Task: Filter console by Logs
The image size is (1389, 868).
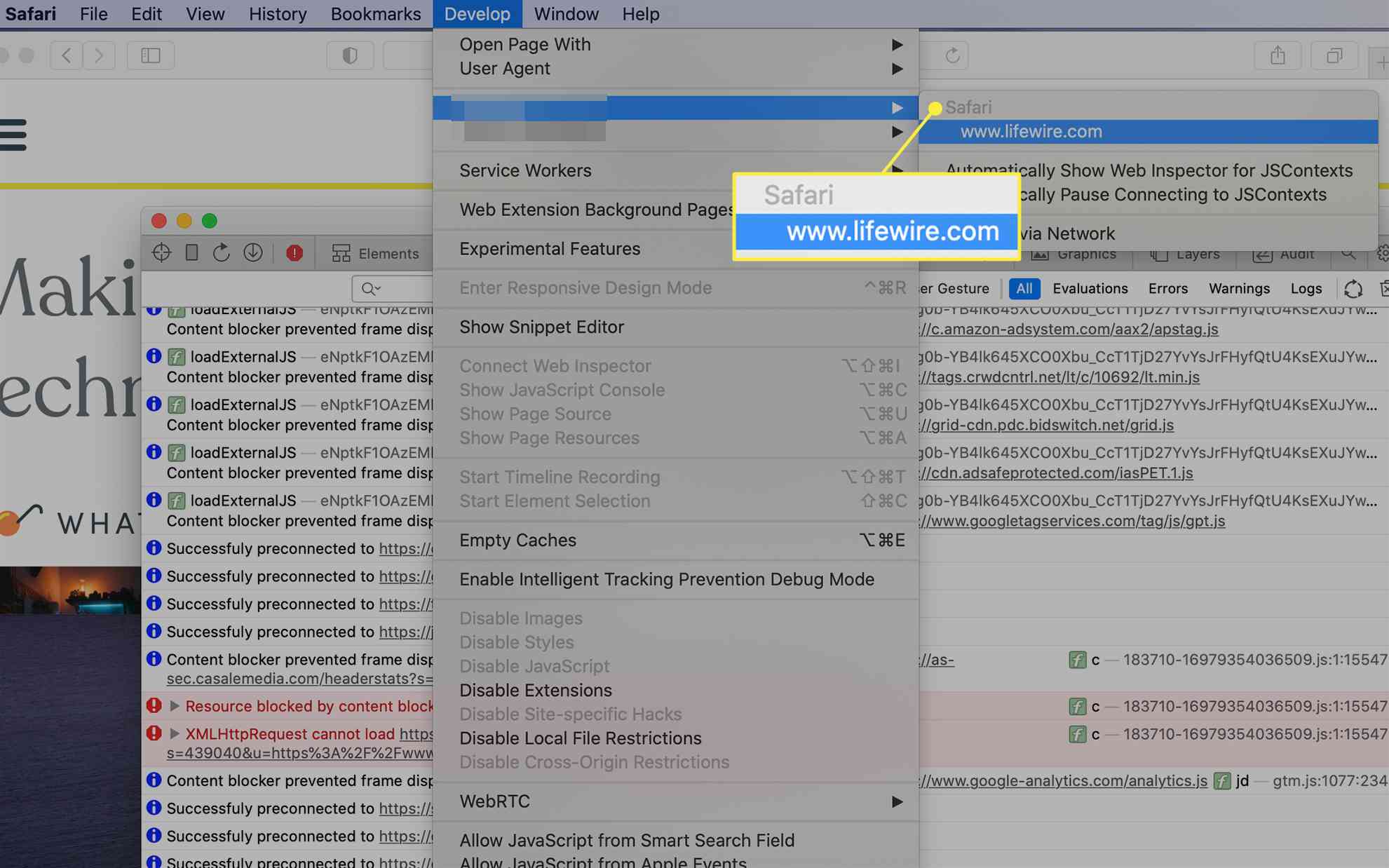Action: point(1306,288)
